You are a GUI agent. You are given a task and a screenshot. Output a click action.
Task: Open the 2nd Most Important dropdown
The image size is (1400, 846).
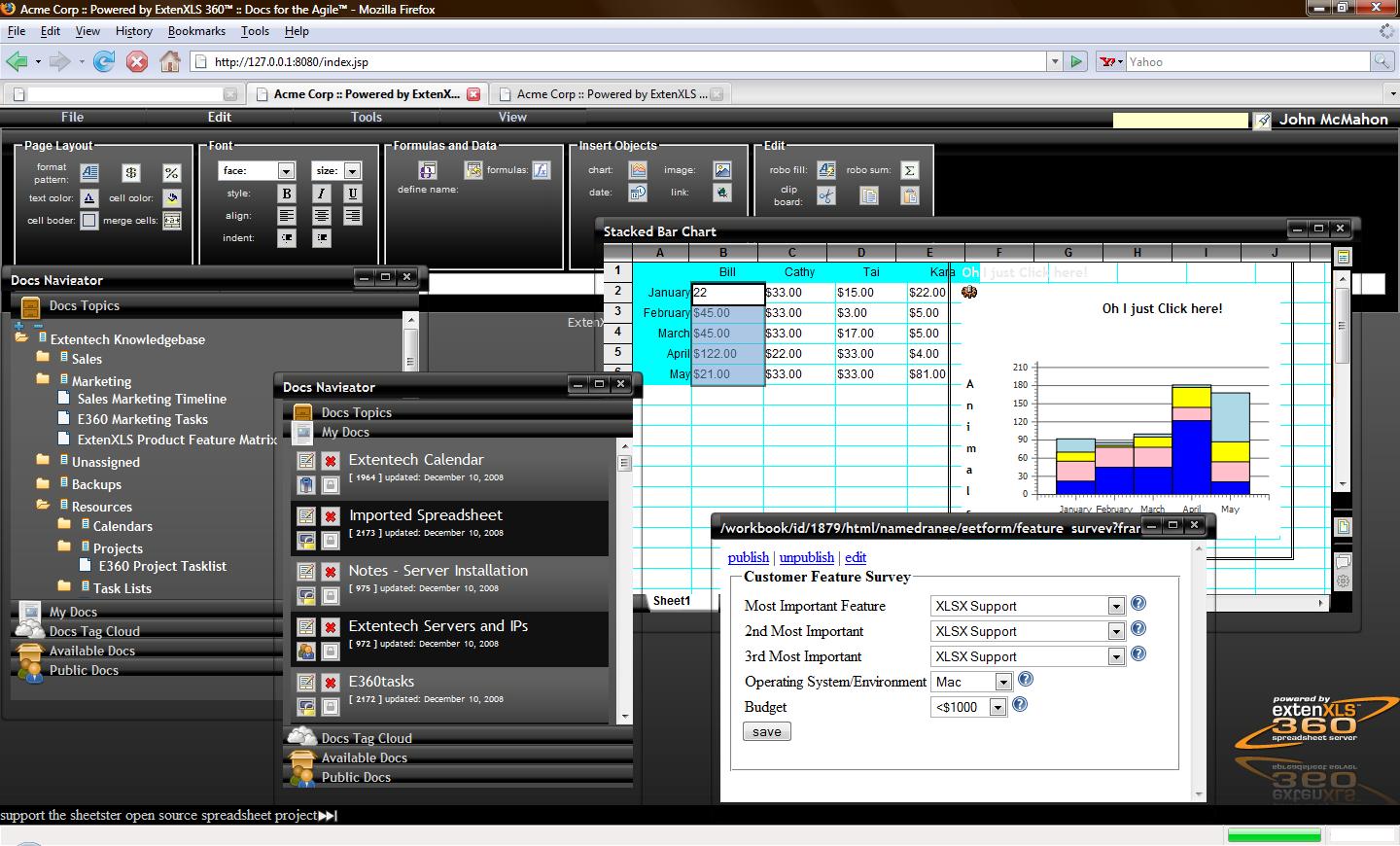pyautogui.click(x=1028, y=631)
